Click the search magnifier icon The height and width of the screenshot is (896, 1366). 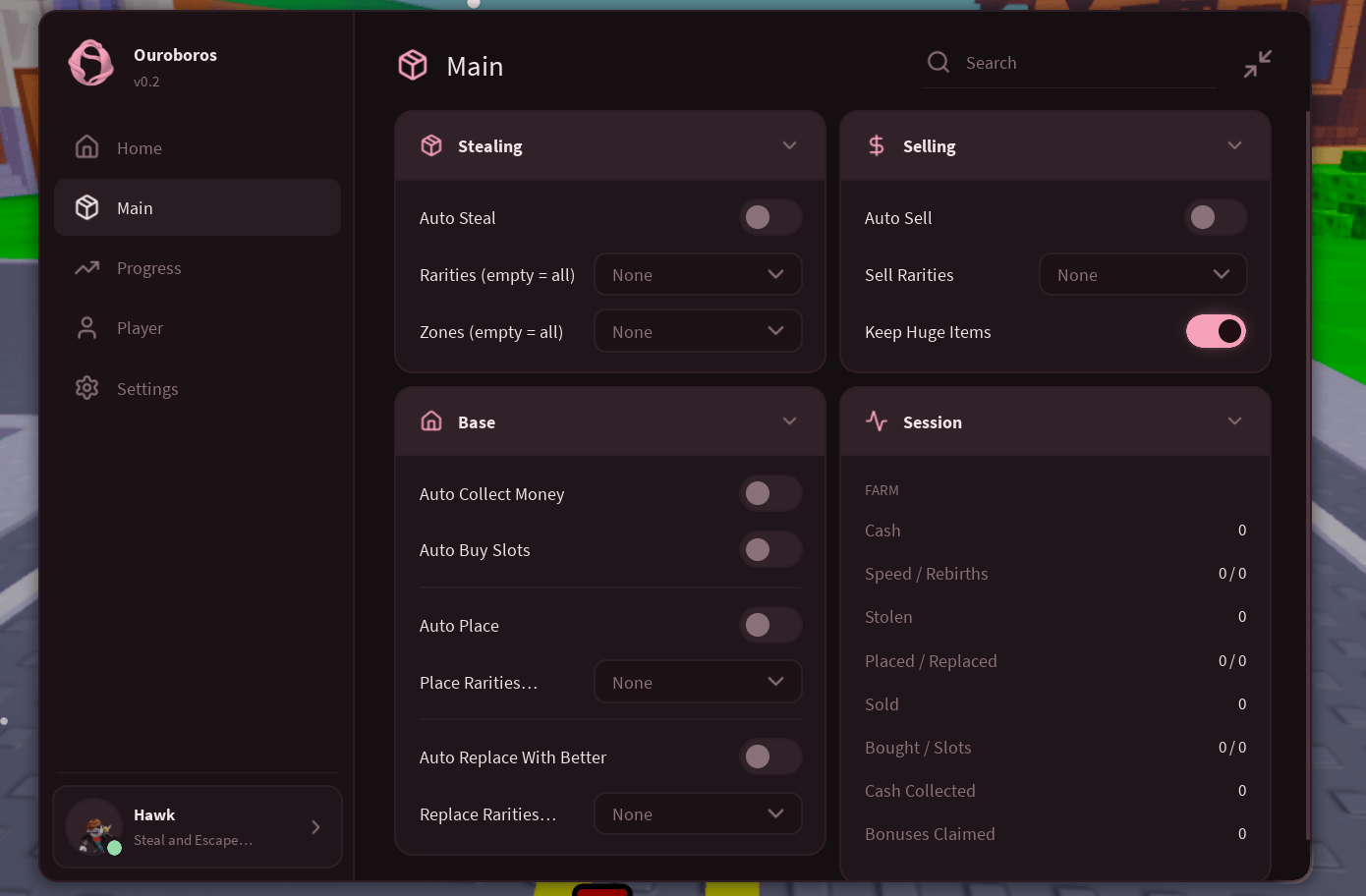pyautogui.click(x=939, y=62)
